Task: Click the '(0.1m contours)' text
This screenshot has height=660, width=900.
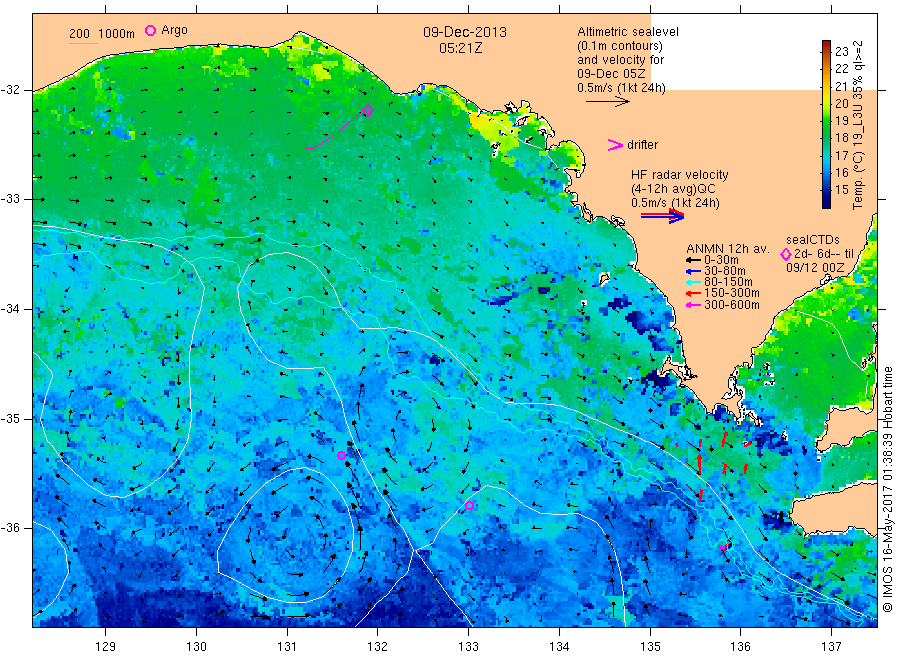Action: pyautogui.click(x=620, y=46)
